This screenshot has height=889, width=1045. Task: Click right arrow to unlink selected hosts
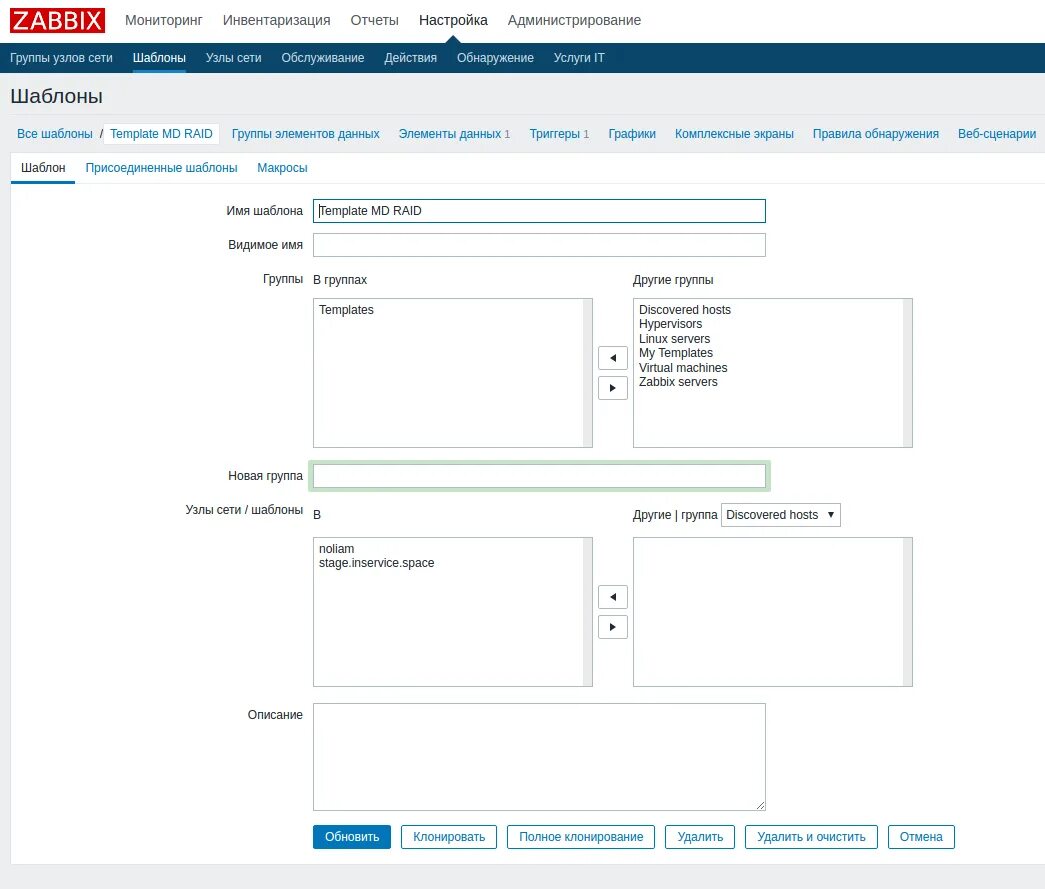pyautogui.click(x=612, y=626)
